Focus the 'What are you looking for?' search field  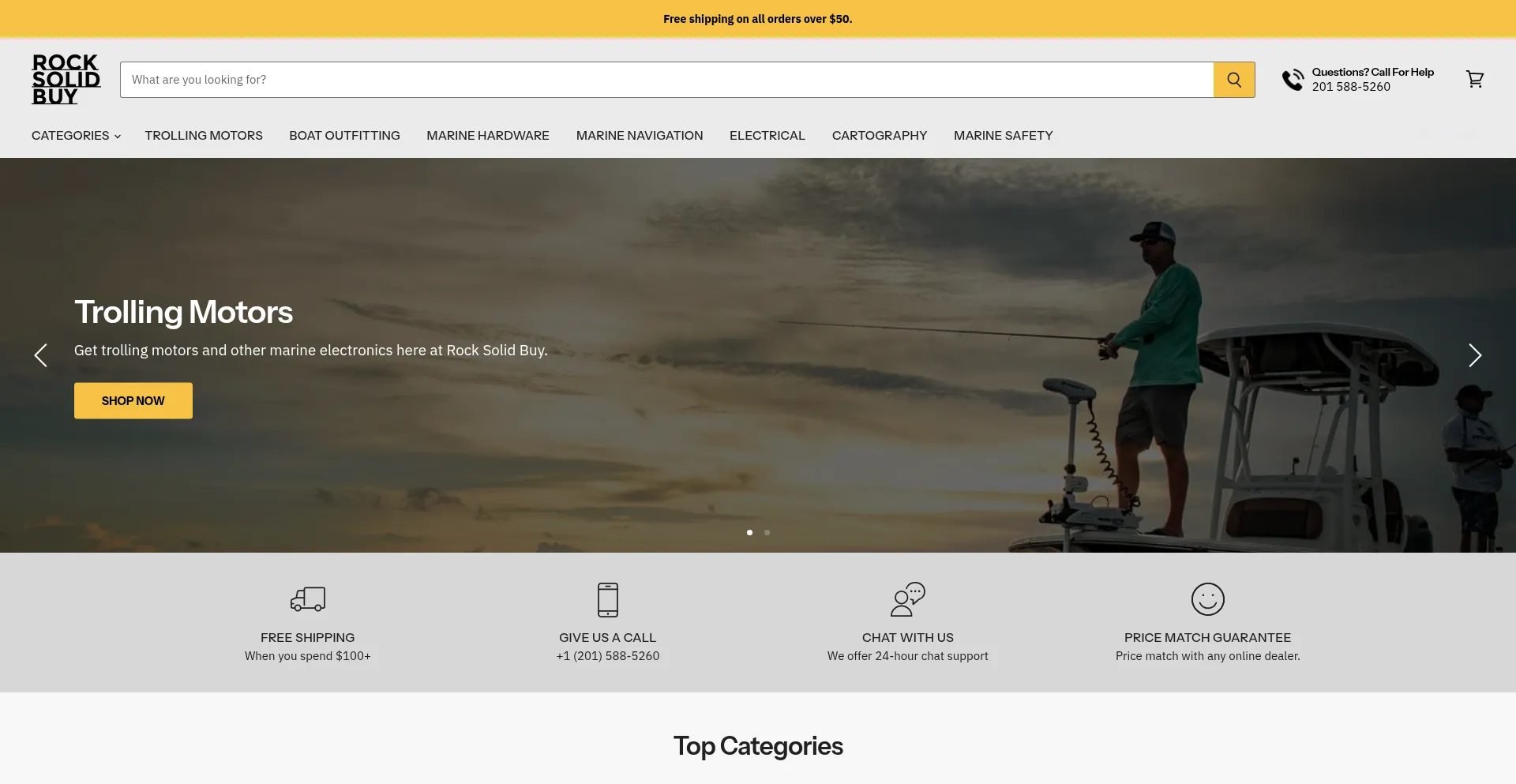tap(667, 80)
